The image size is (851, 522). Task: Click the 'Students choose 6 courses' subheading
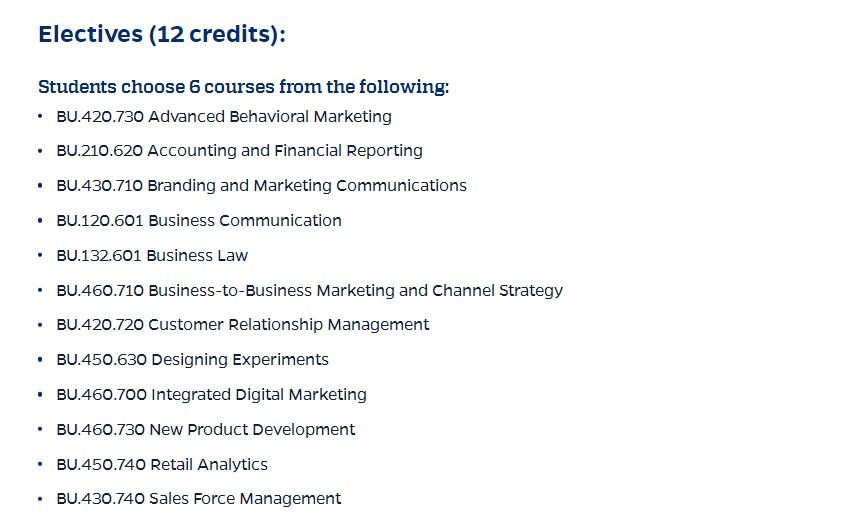pyautogui.click(x=243, y=87)
